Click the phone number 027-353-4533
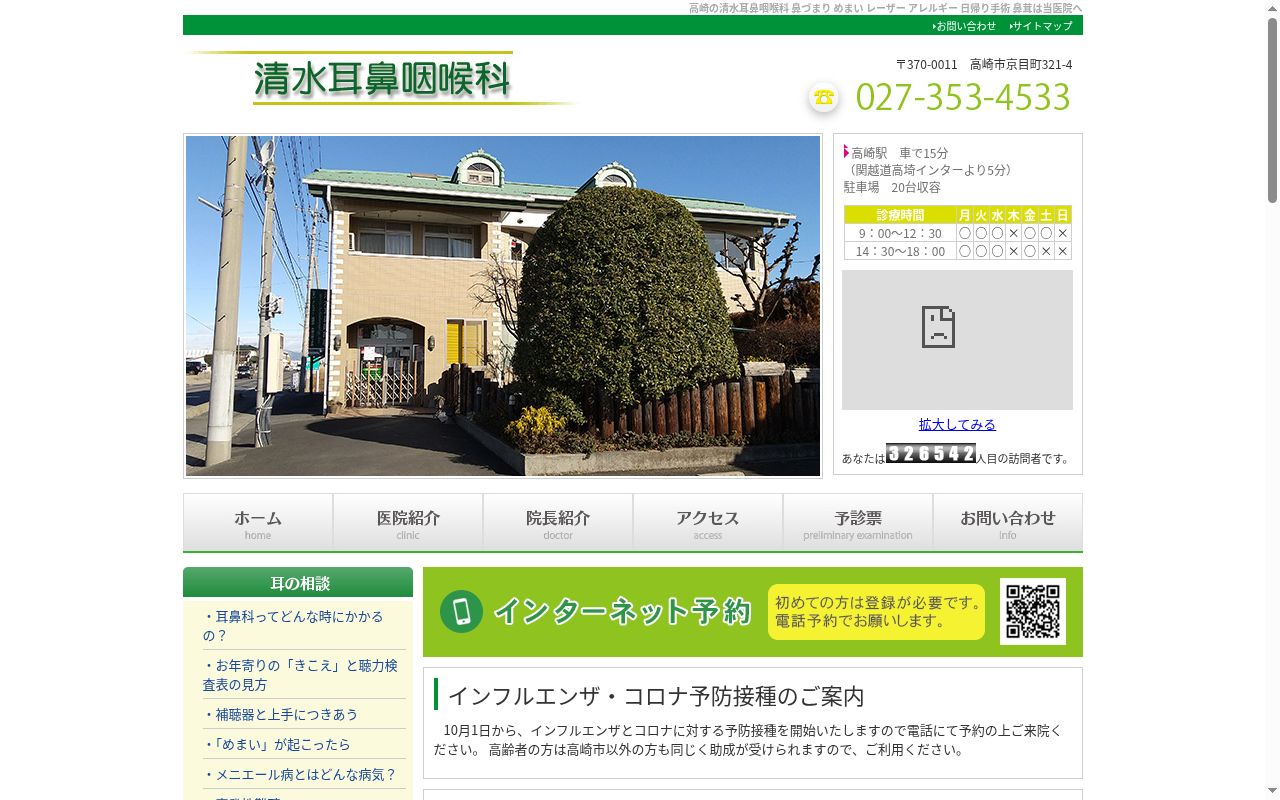Viewport: 1280px width, 800px height. [x=963, y=97]
